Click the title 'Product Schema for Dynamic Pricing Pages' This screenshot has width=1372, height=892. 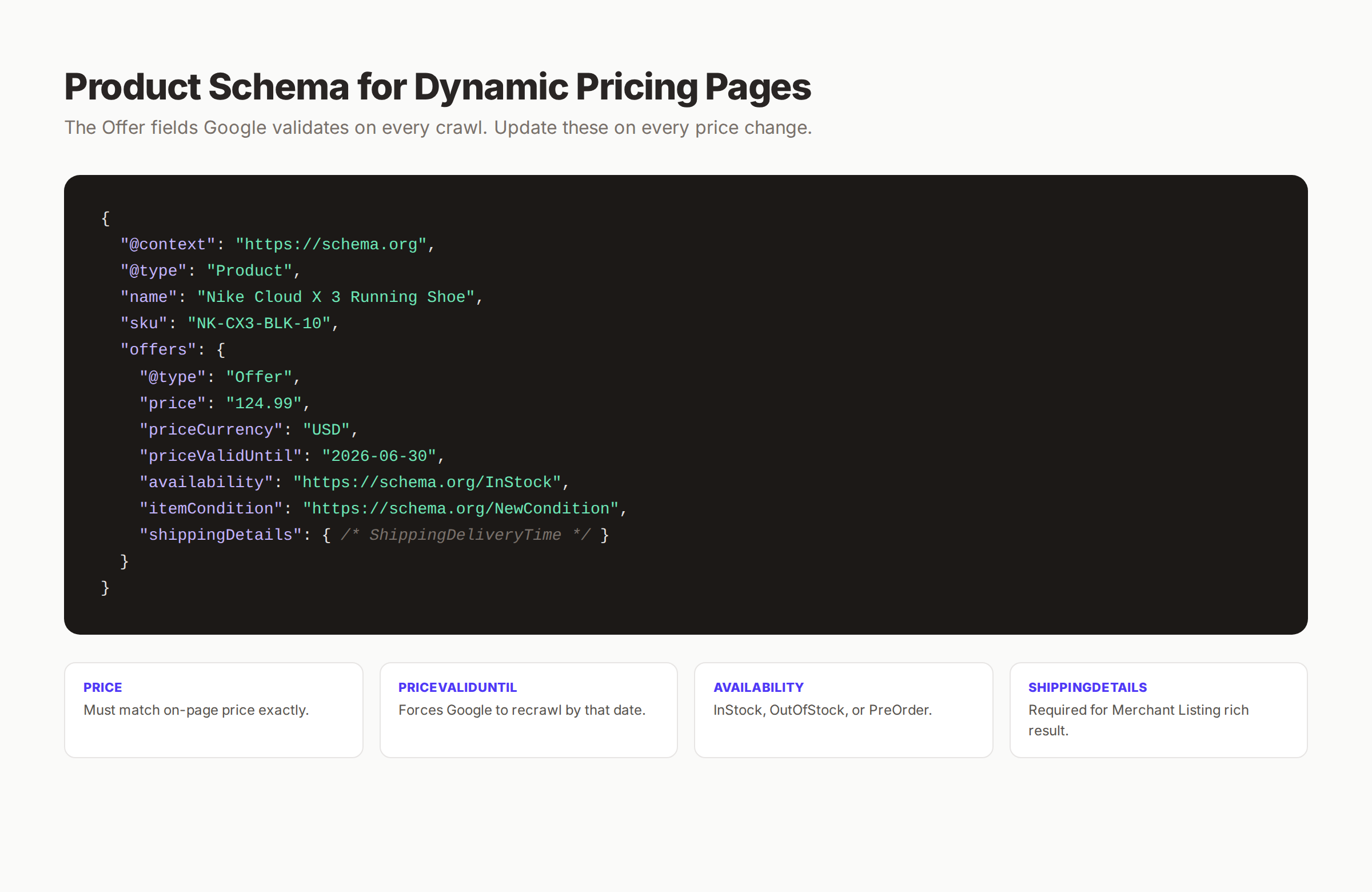tap(437, 87)
